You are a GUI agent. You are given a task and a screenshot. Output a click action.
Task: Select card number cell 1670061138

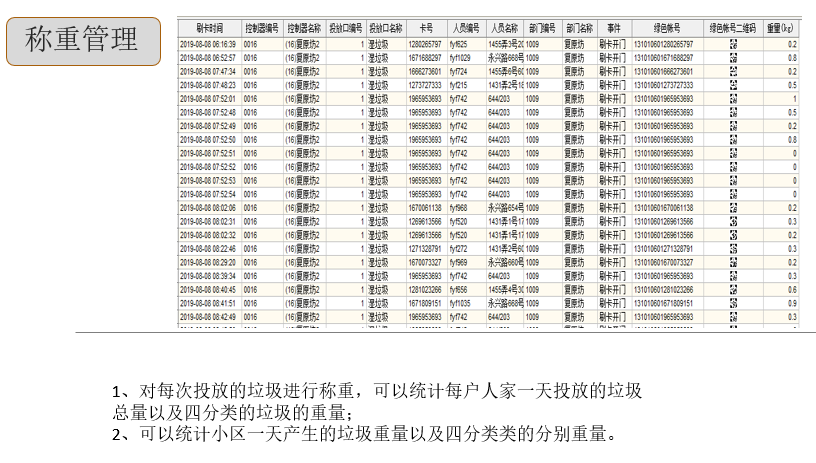pos(425,208)
